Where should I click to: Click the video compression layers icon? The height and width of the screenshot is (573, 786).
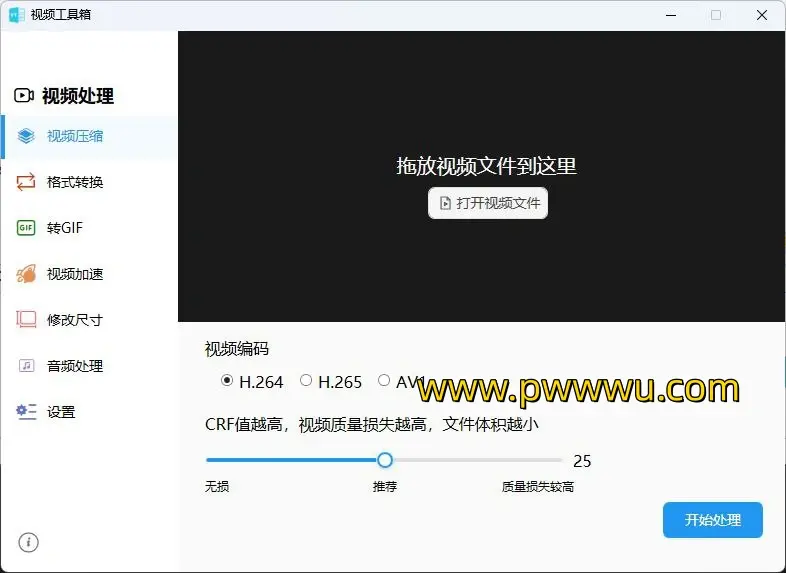point(26,136)
